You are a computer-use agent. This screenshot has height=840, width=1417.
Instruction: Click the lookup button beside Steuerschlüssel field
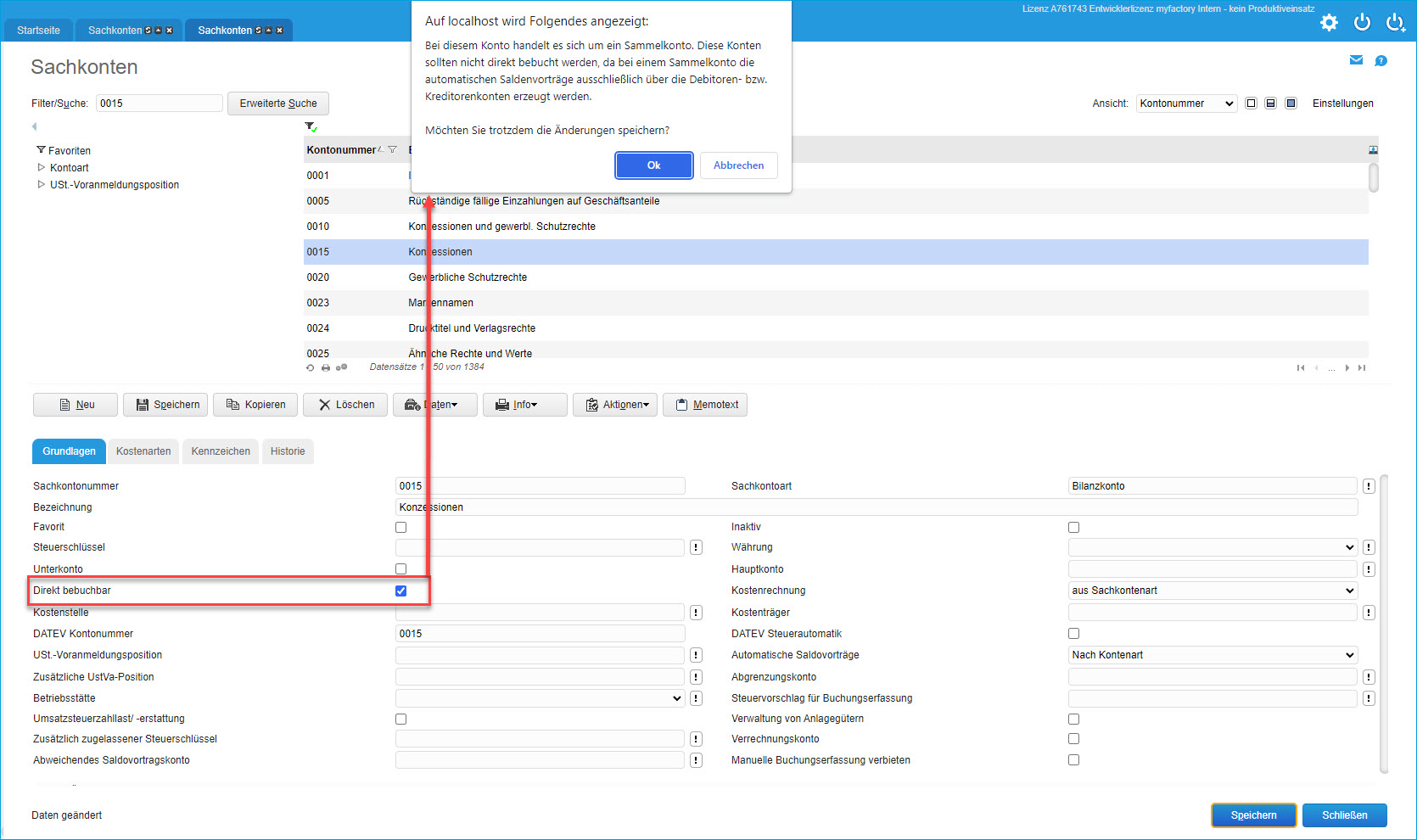pos(696,548)
